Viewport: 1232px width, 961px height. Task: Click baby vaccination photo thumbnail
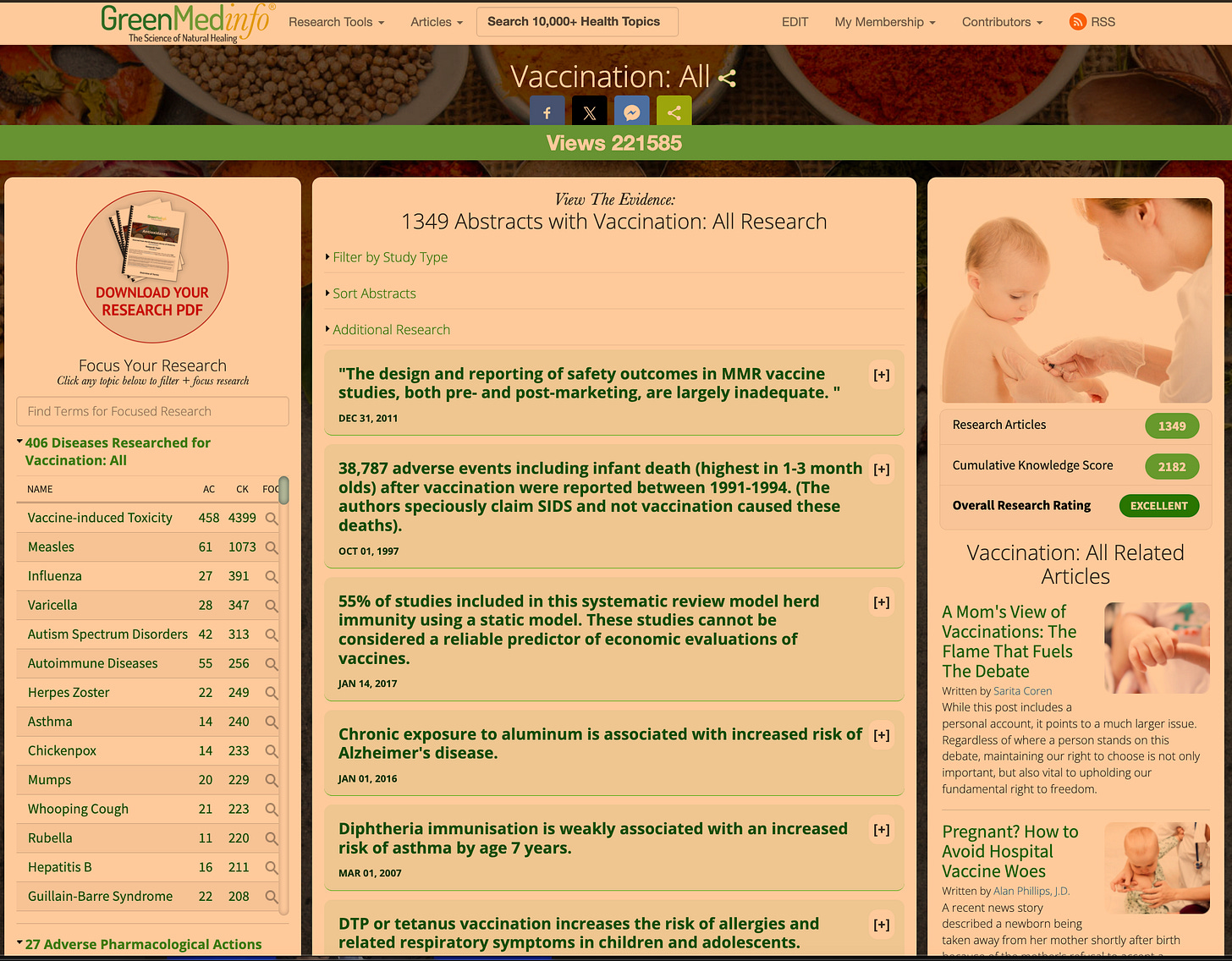[x=1076, y=300]
